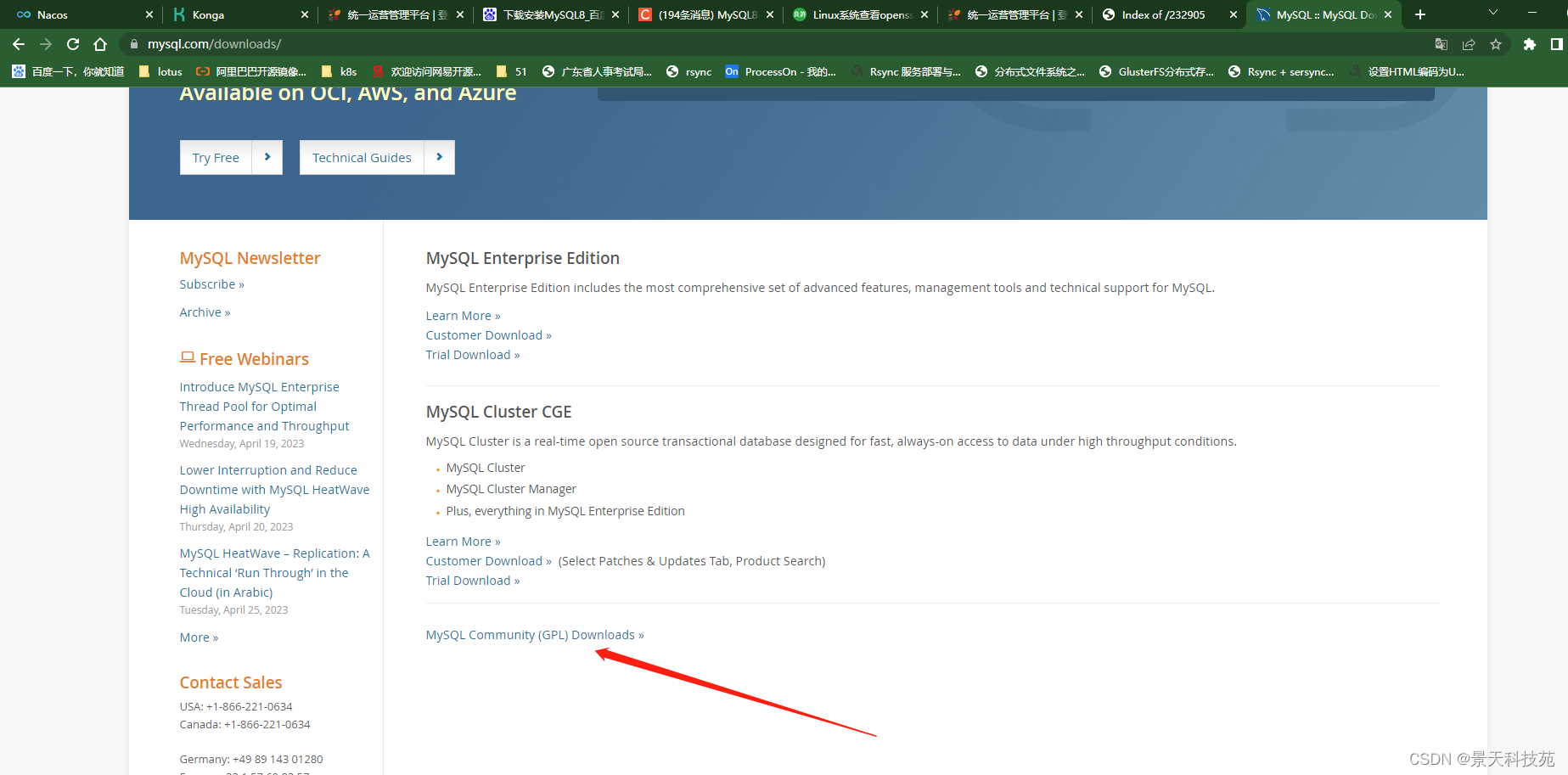Open the rsync bookmark

689,72
